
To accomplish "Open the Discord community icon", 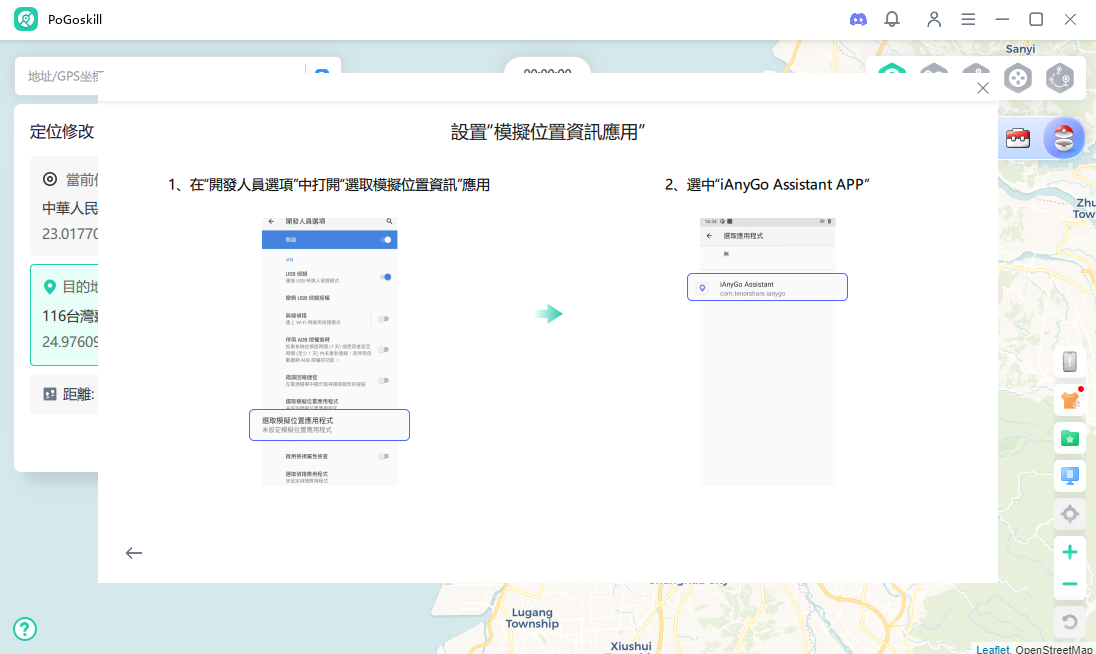I will tap(858, 20).
